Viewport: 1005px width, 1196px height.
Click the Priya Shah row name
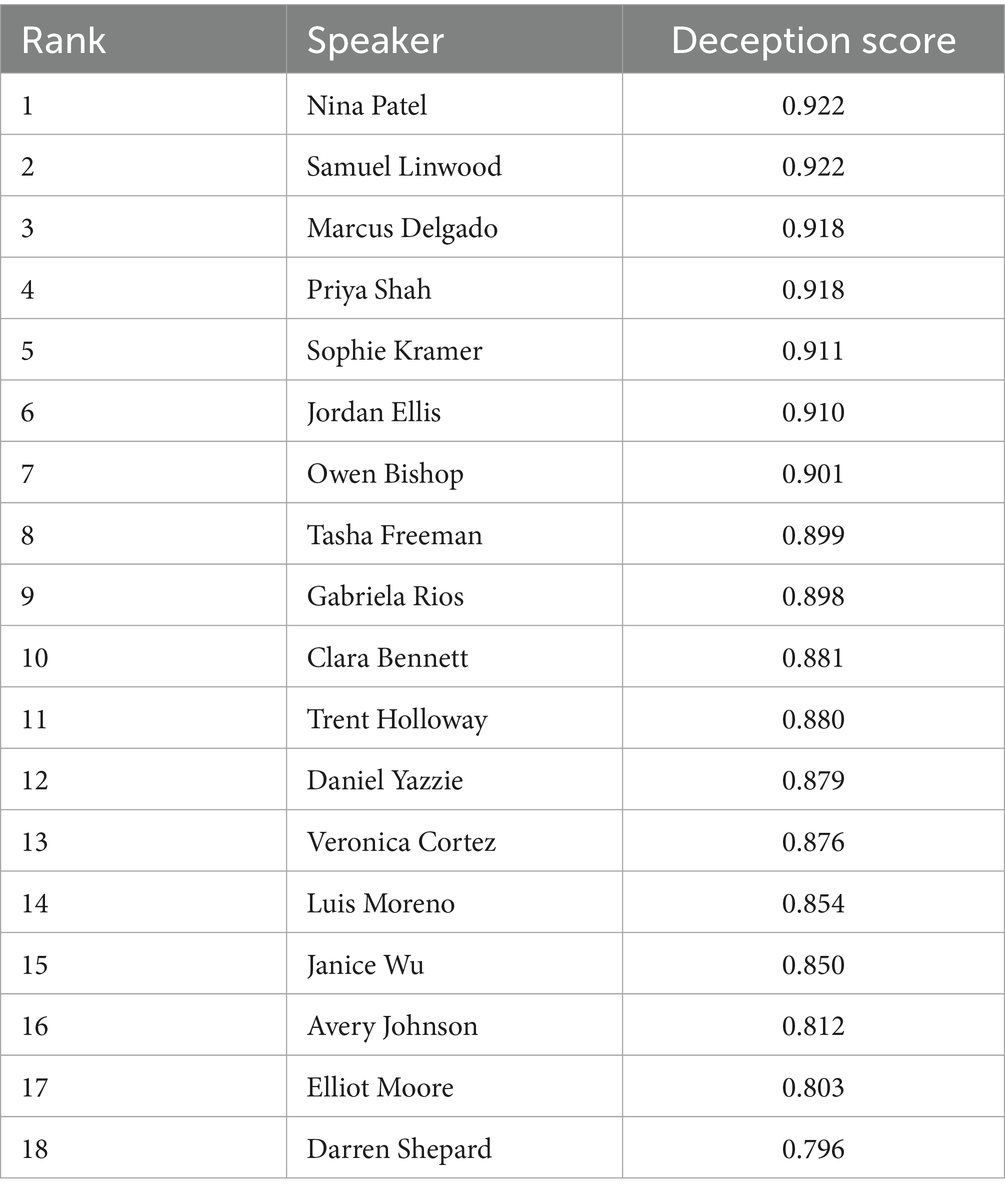pos(369,290)
